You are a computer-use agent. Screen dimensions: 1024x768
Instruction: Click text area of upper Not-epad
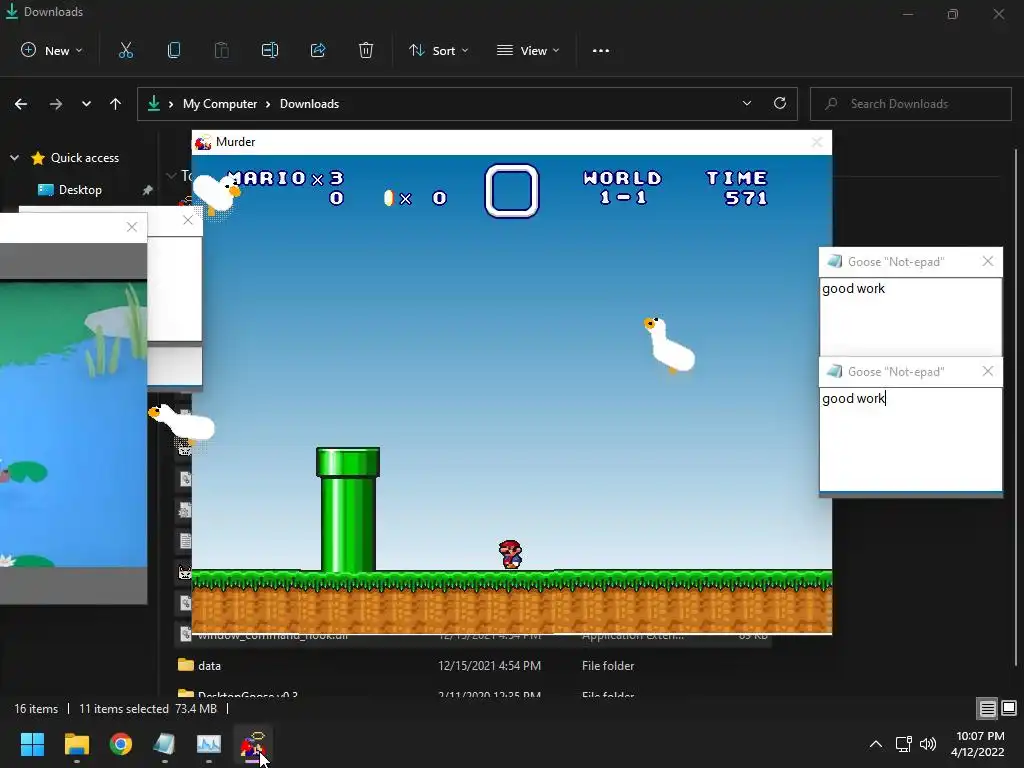pos(910,317)
